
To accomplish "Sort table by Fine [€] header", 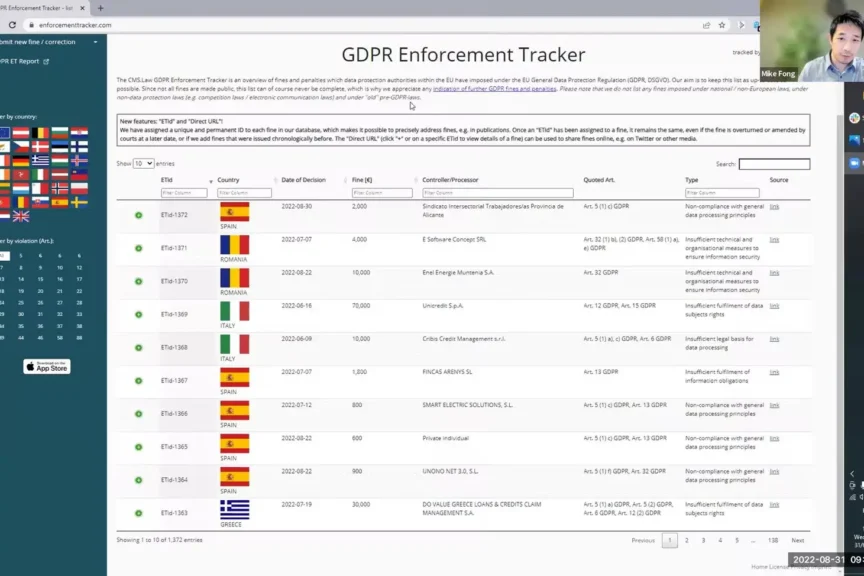I will (x=362, y=180).
